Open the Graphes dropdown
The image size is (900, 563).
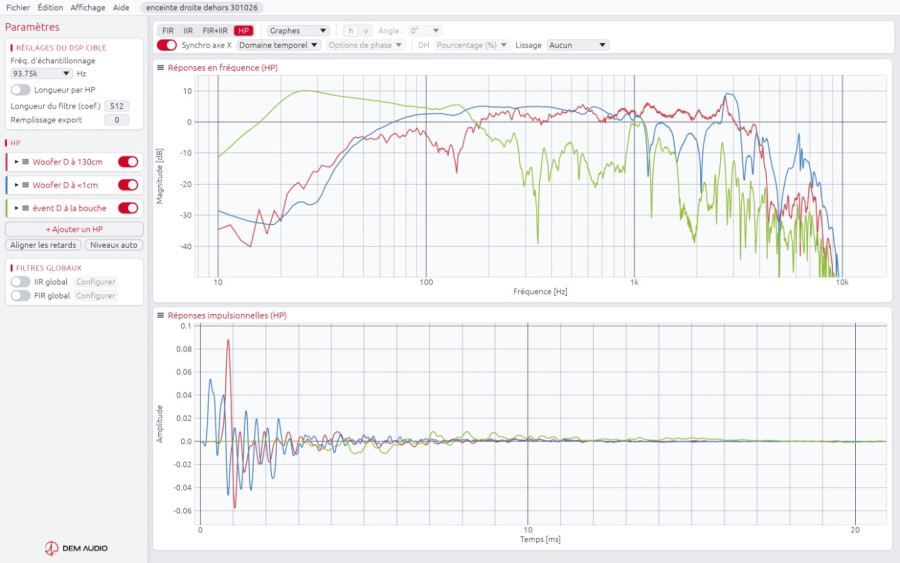coord(298,30)
